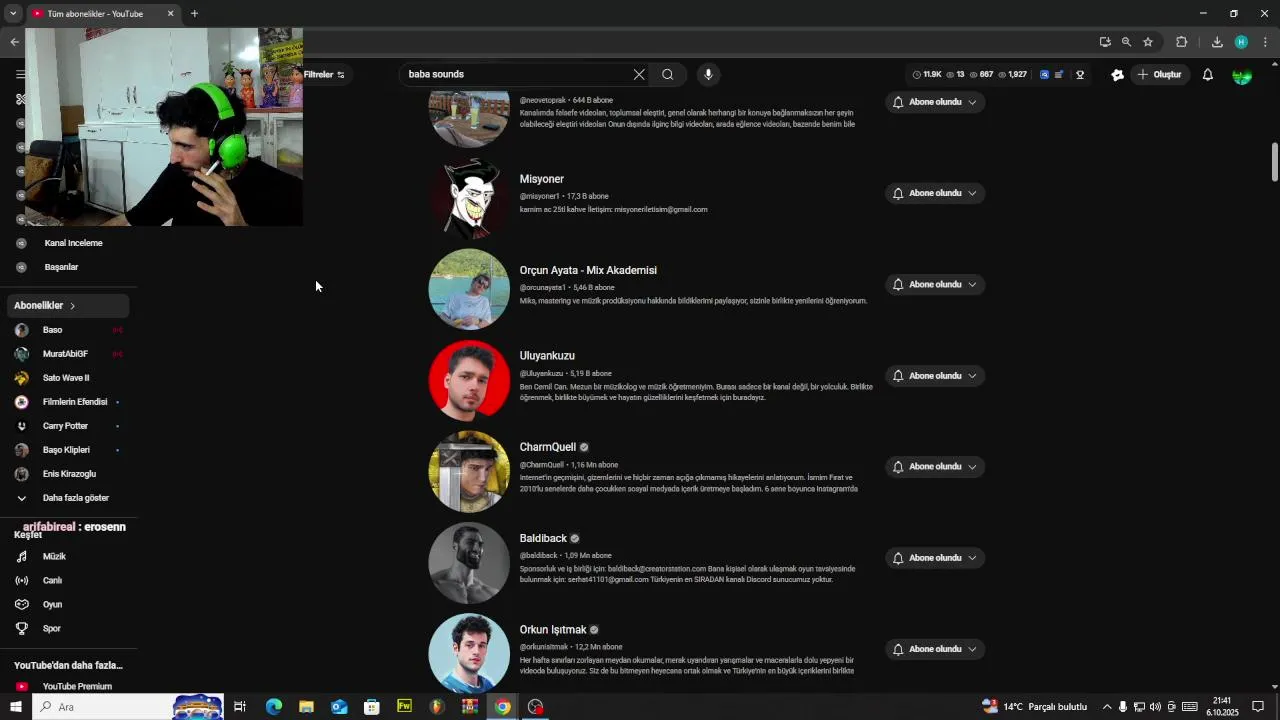Open Chrome downloads icon
1280x720 pixels.
(1217, 42)
